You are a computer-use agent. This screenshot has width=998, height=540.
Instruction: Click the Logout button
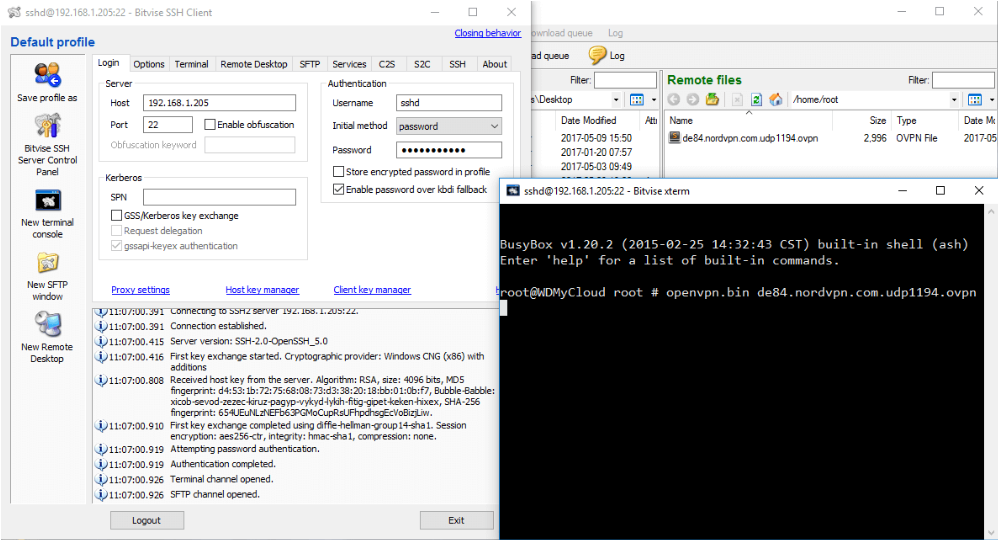(147, 520)
